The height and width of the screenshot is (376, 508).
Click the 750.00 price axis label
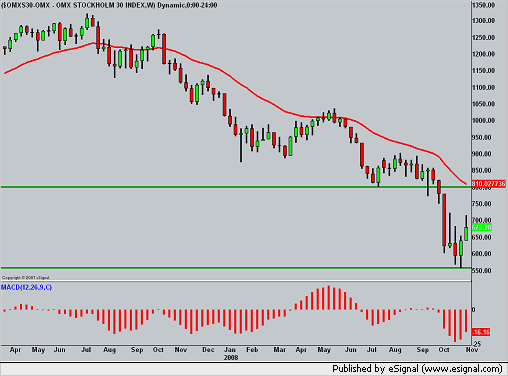point(482,204)
